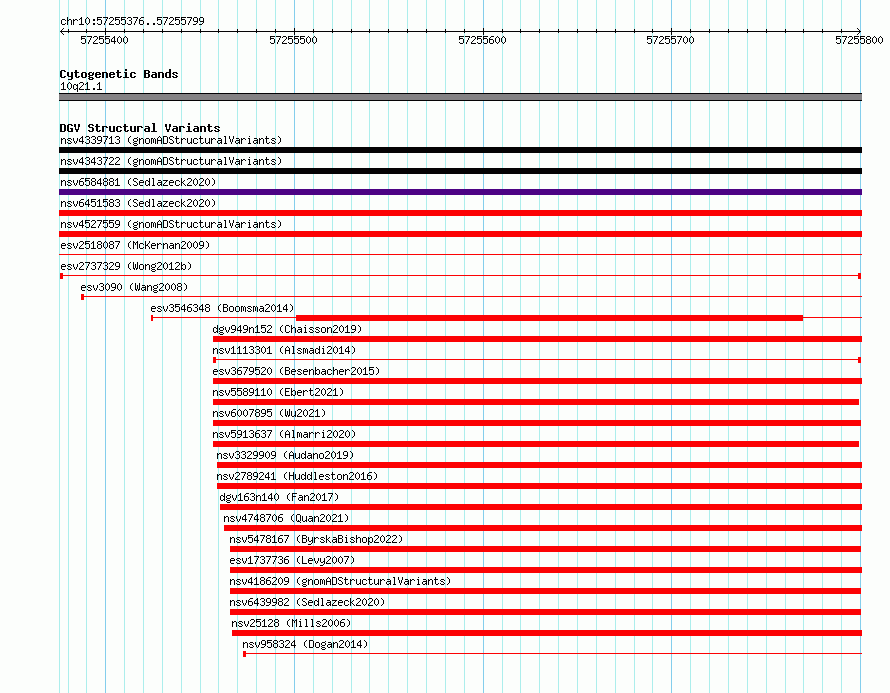Click nsv5913637 (Almarri2020) label
This screenshot has width=890, height=693.
pyautogui.click(x=284, y=434)
